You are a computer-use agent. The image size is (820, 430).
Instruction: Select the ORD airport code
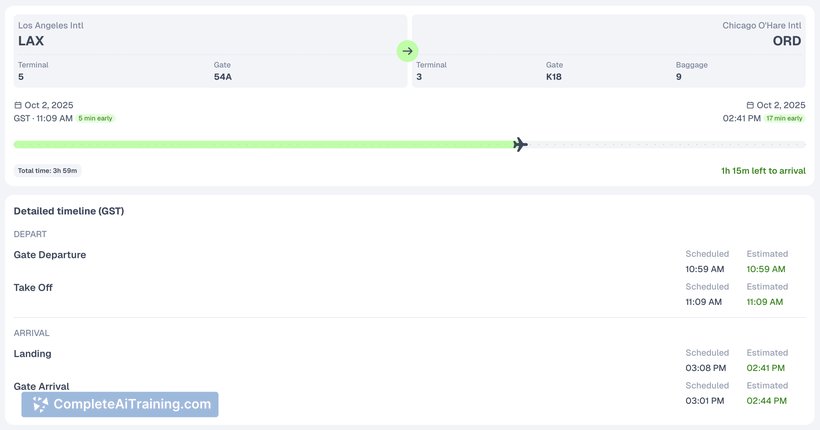(786, 42)
